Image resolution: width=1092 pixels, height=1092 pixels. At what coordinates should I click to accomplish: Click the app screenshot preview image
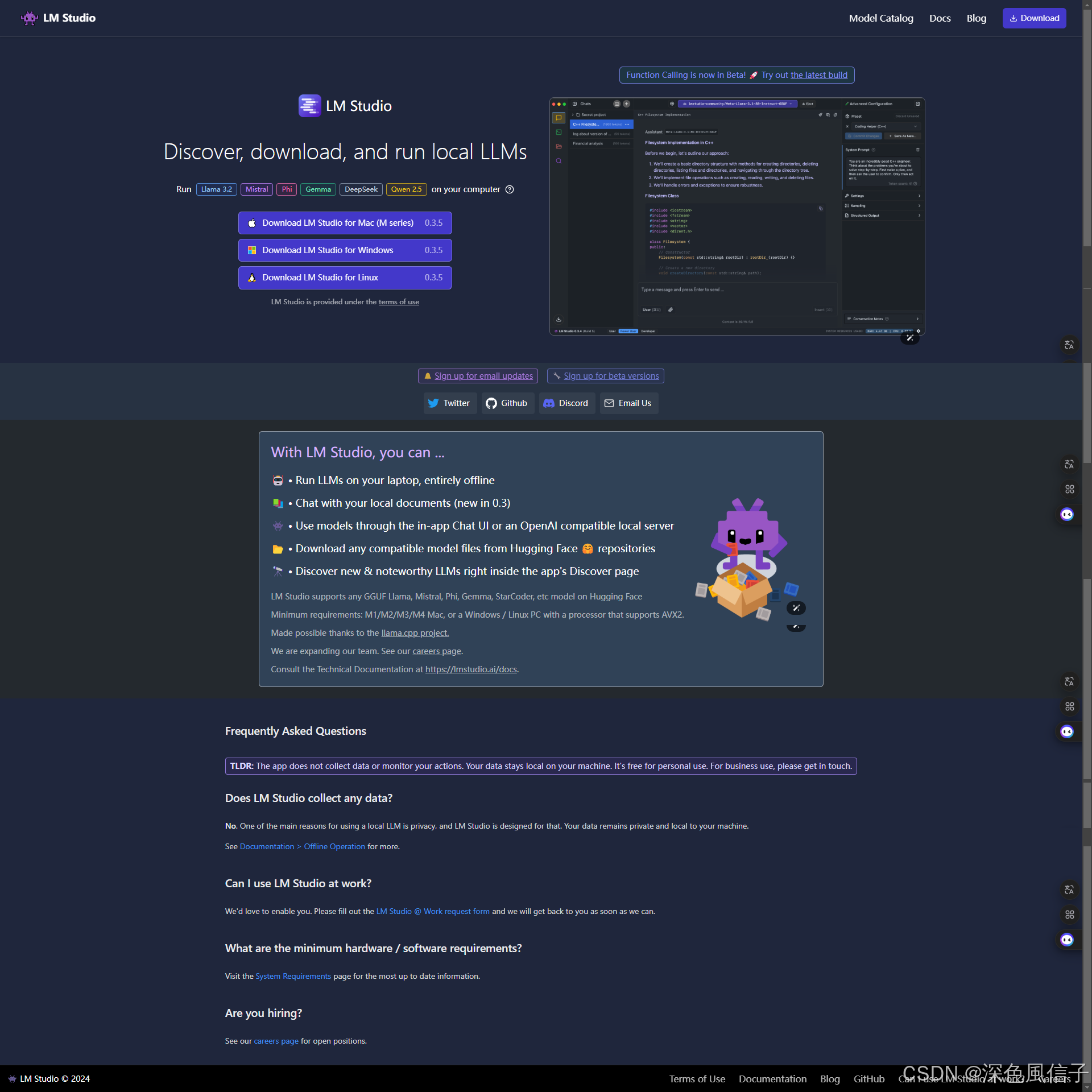[737, 216]
